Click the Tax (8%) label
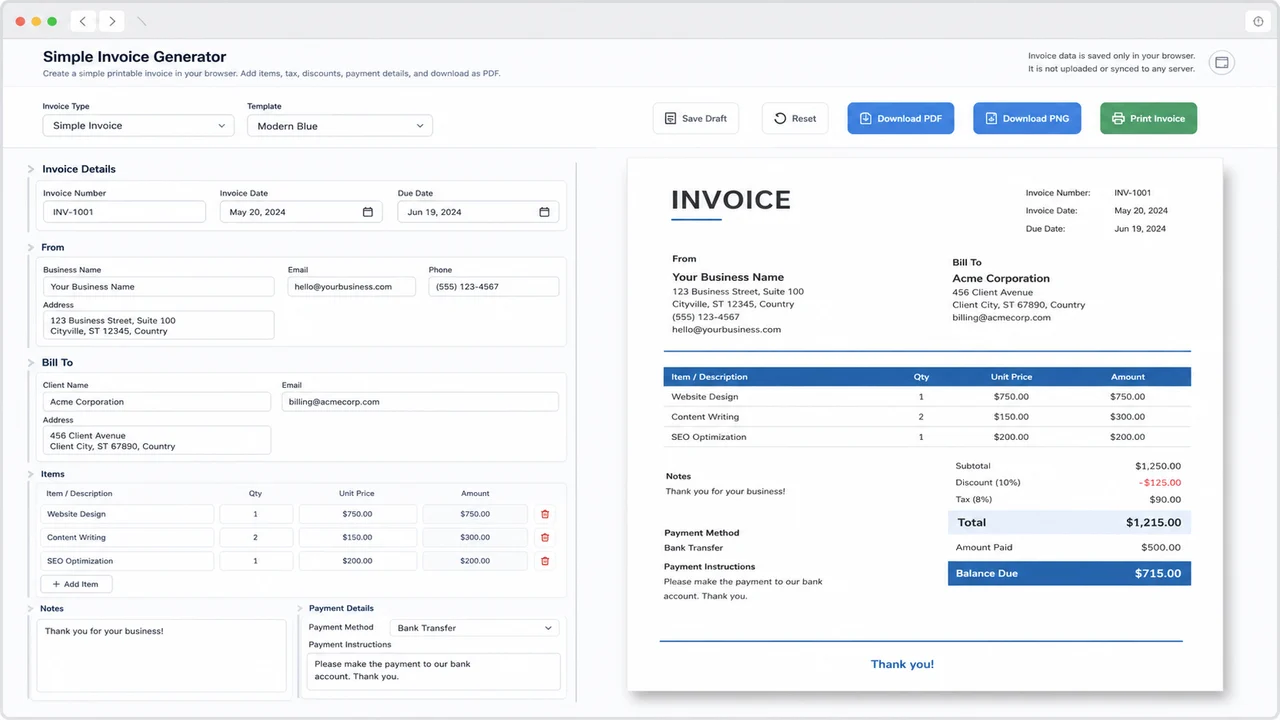Viewport: 1280px width, 720px height. [974, 499]
